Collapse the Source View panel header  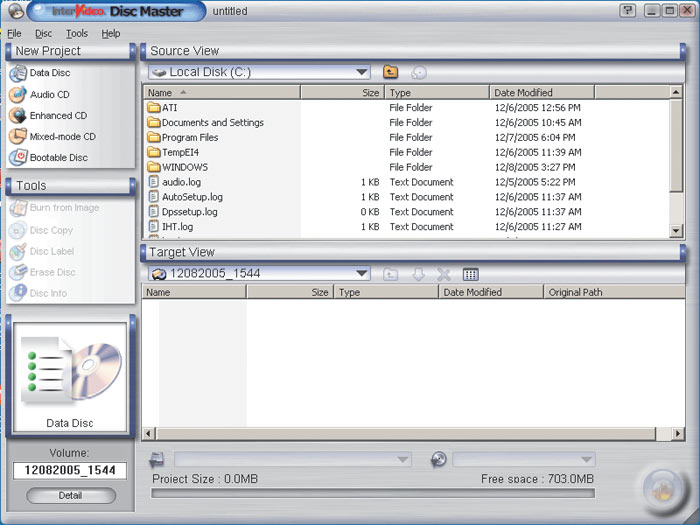point(413,51)
